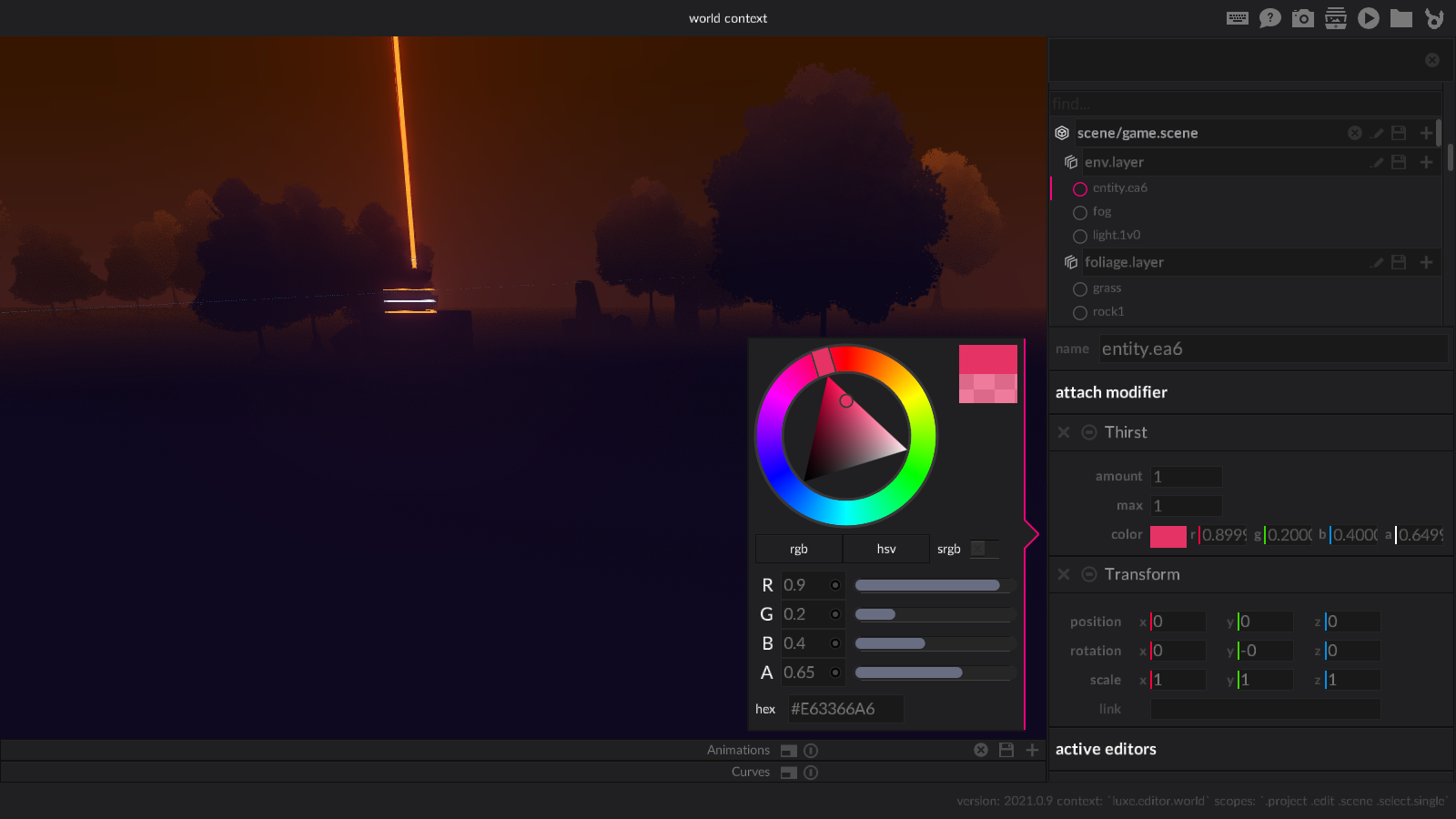This screenshot has width=1456, height=819.
Task: Click the scene/game.scene cube icon
Action: [1062, 133]
